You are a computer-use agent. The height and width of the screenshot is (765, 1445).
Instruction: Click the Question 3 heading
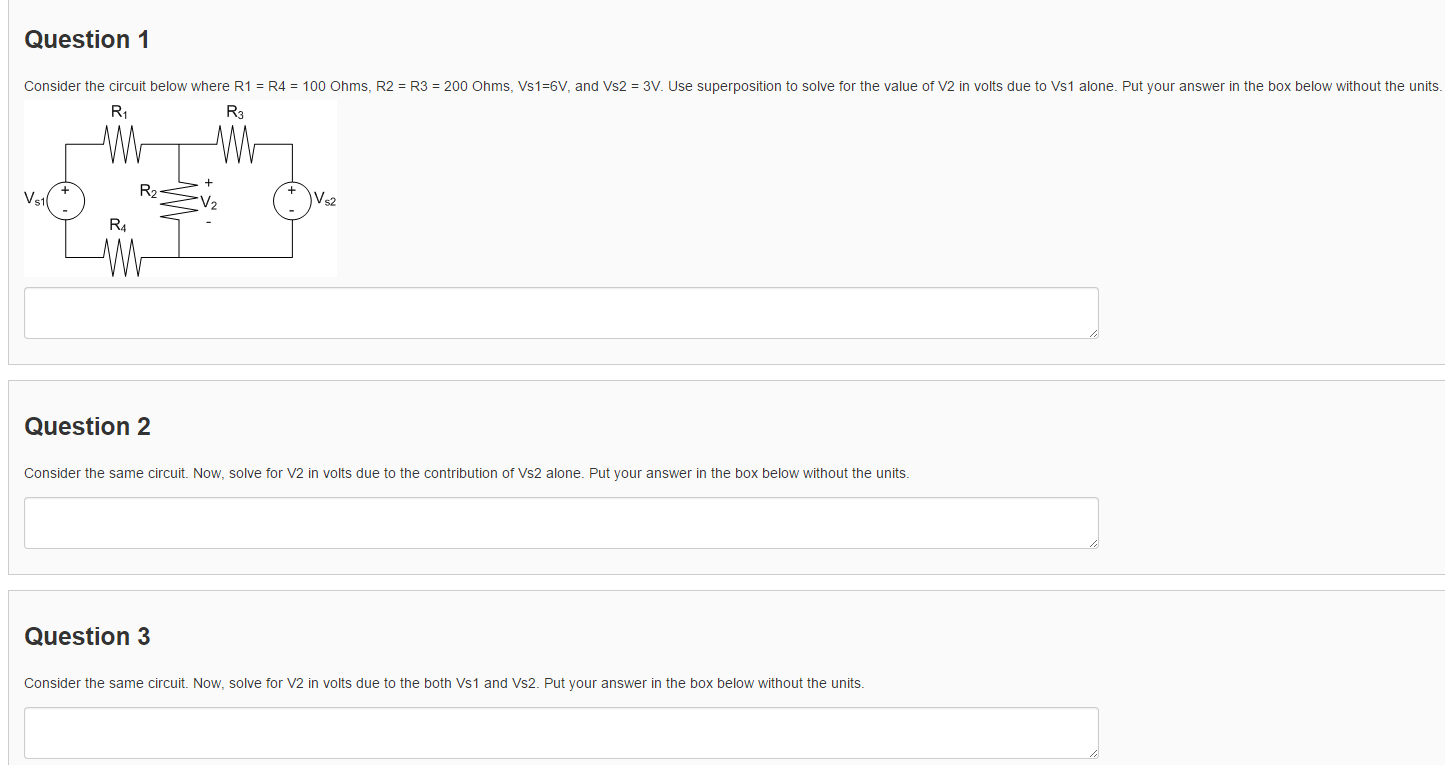(x=87, y=637)
